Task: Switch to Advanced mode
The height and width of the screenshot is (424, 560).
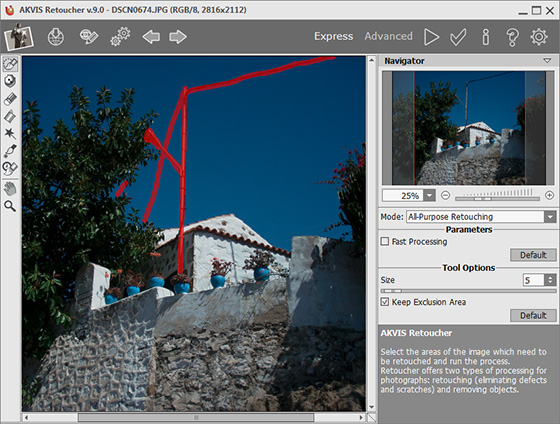Action: (x=388, y=36)
